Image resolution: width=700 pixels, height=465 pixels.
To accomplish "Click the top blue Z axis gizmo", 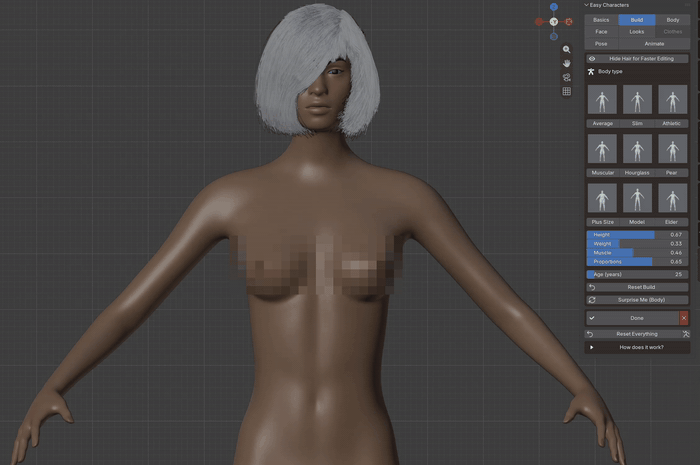I will [x=554, y=7].
